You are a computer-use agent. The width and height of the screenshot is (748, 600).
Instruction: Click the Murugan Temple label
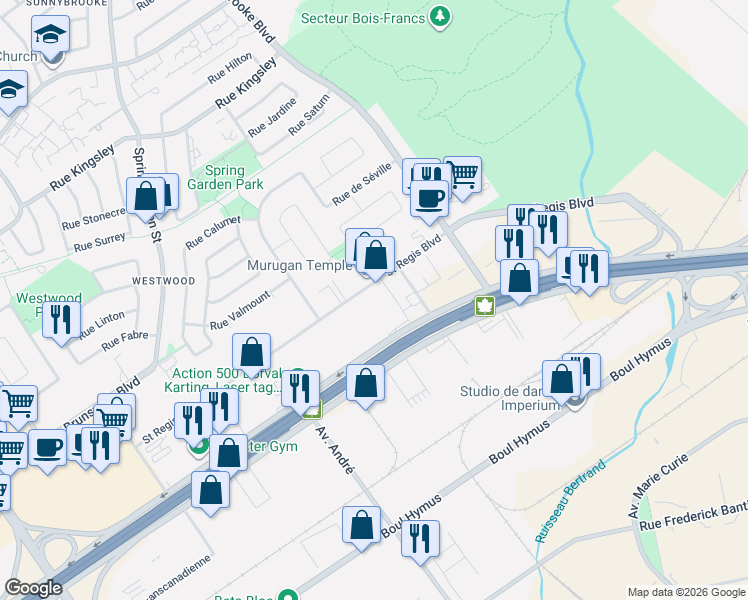300,265
